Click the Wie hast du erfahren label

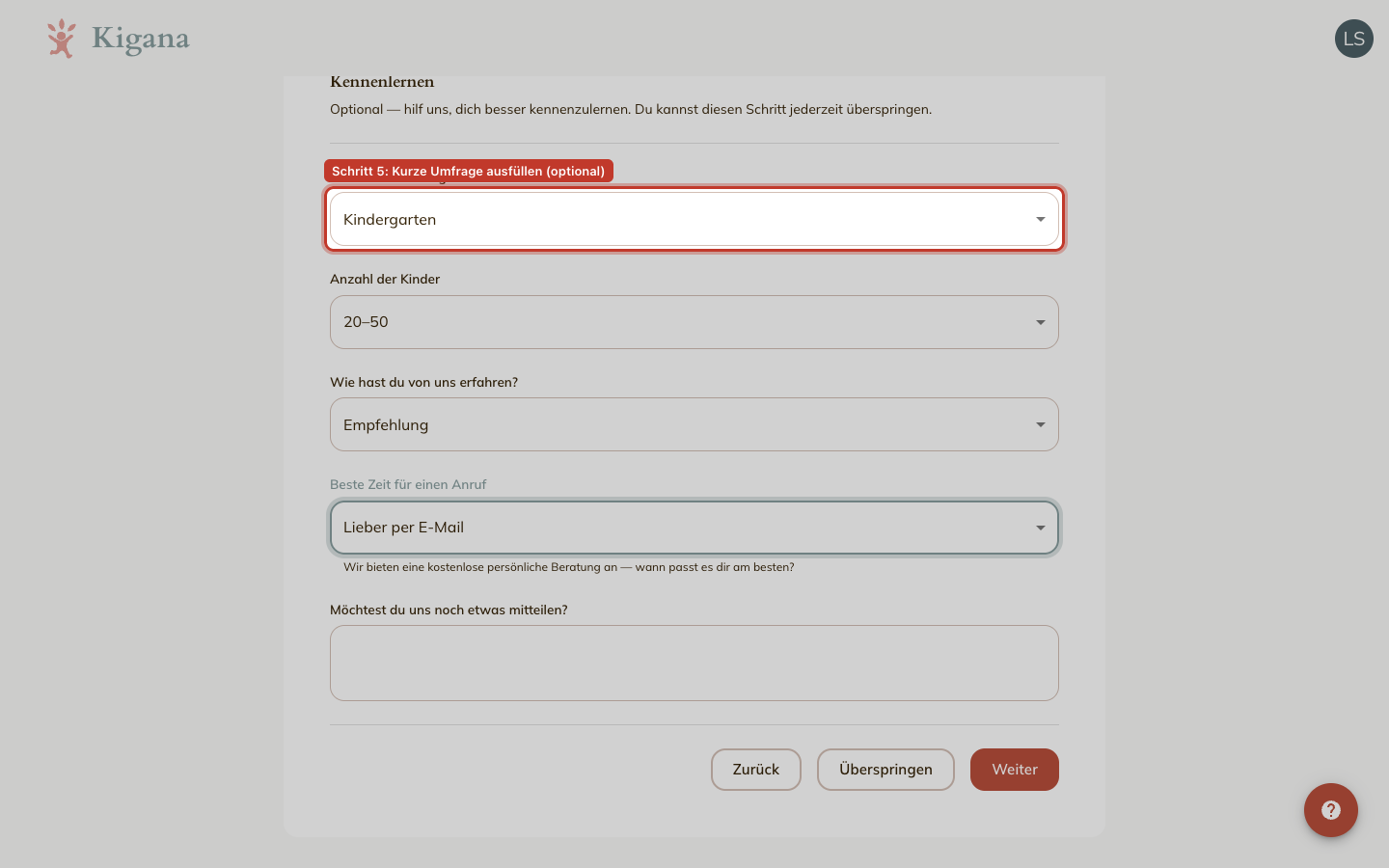(423, 382)
